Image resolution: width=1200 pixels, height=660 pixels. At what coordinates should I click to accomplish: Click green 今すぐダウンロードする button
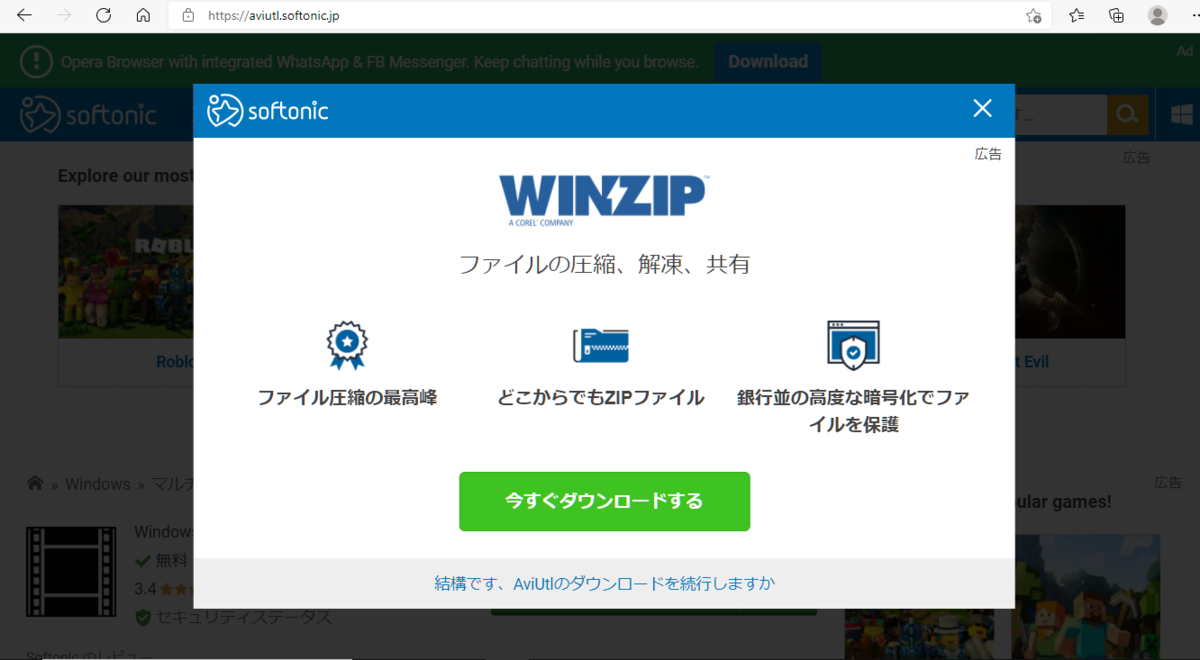click(604, 501)
